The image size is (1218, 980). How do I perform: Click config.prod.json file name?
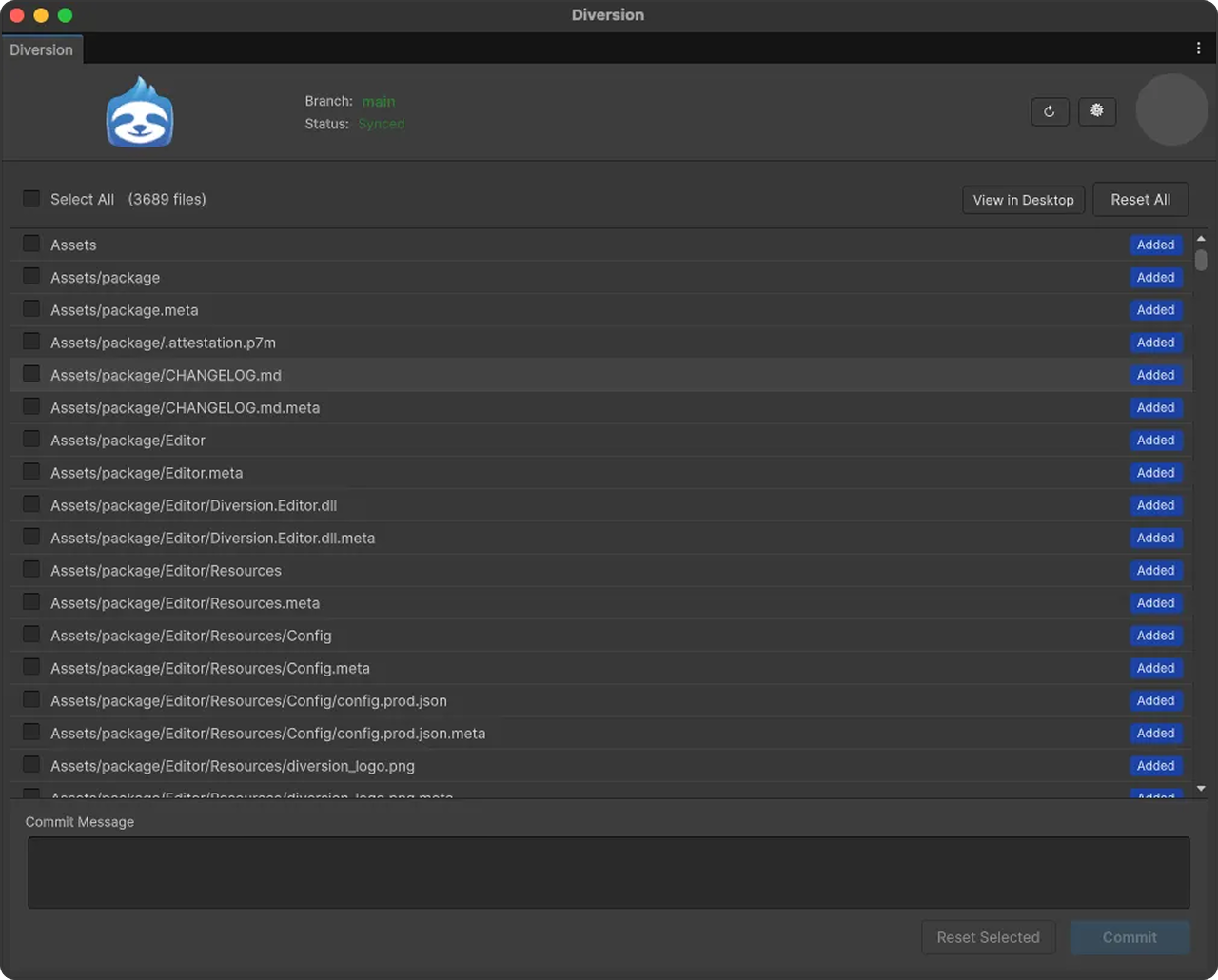point(248,701)
